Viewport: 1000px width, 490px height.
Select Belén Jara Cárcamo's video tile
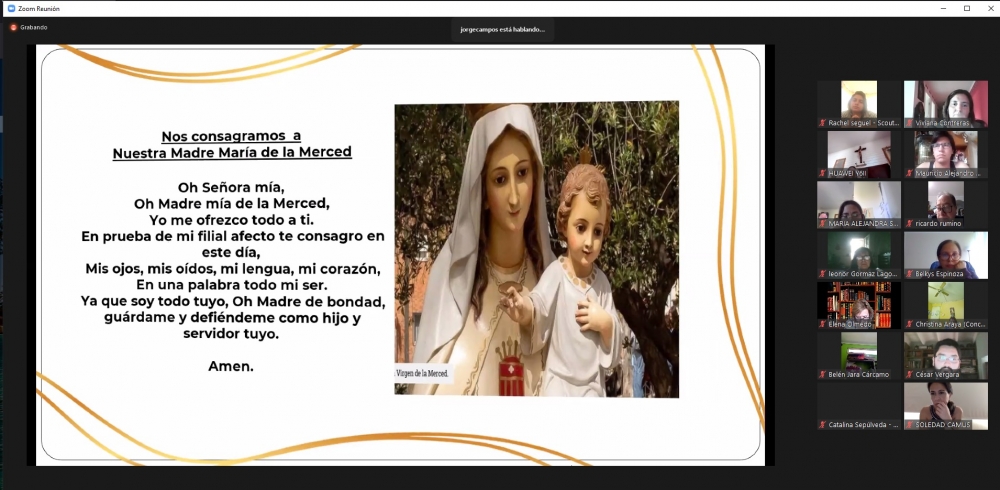[x=859, y=351]
